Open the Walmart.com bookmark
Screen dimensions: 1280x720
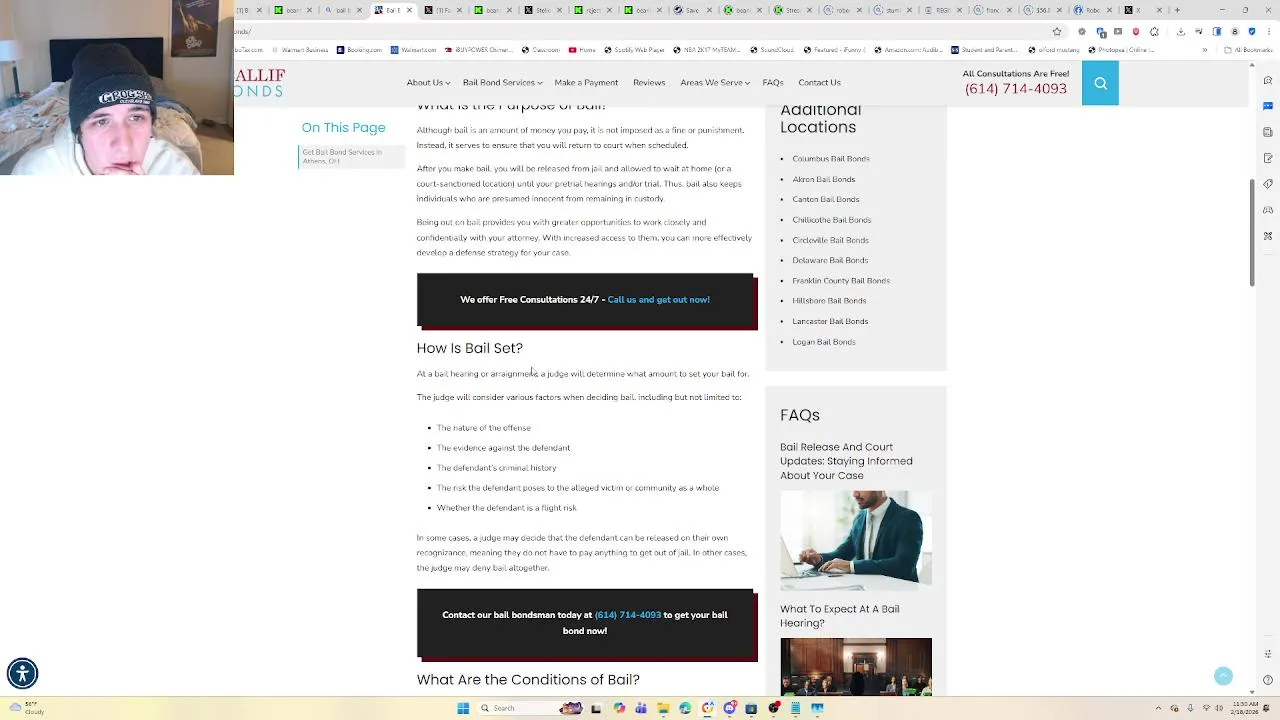pos(414,50)
